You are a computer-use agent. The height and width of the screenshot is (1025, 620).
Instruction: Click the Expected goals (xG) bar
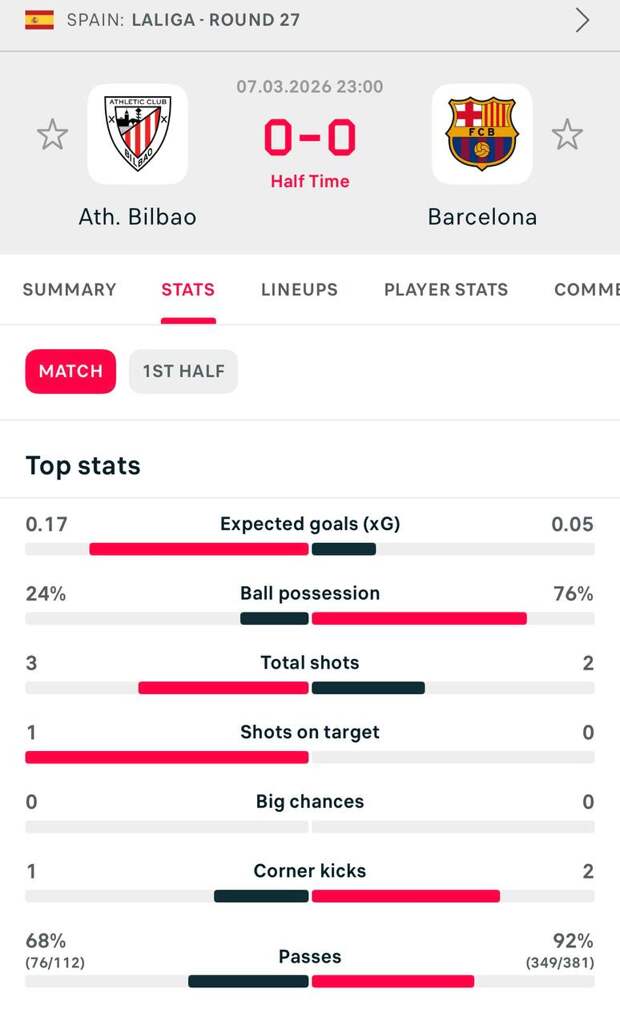[310, 549]
